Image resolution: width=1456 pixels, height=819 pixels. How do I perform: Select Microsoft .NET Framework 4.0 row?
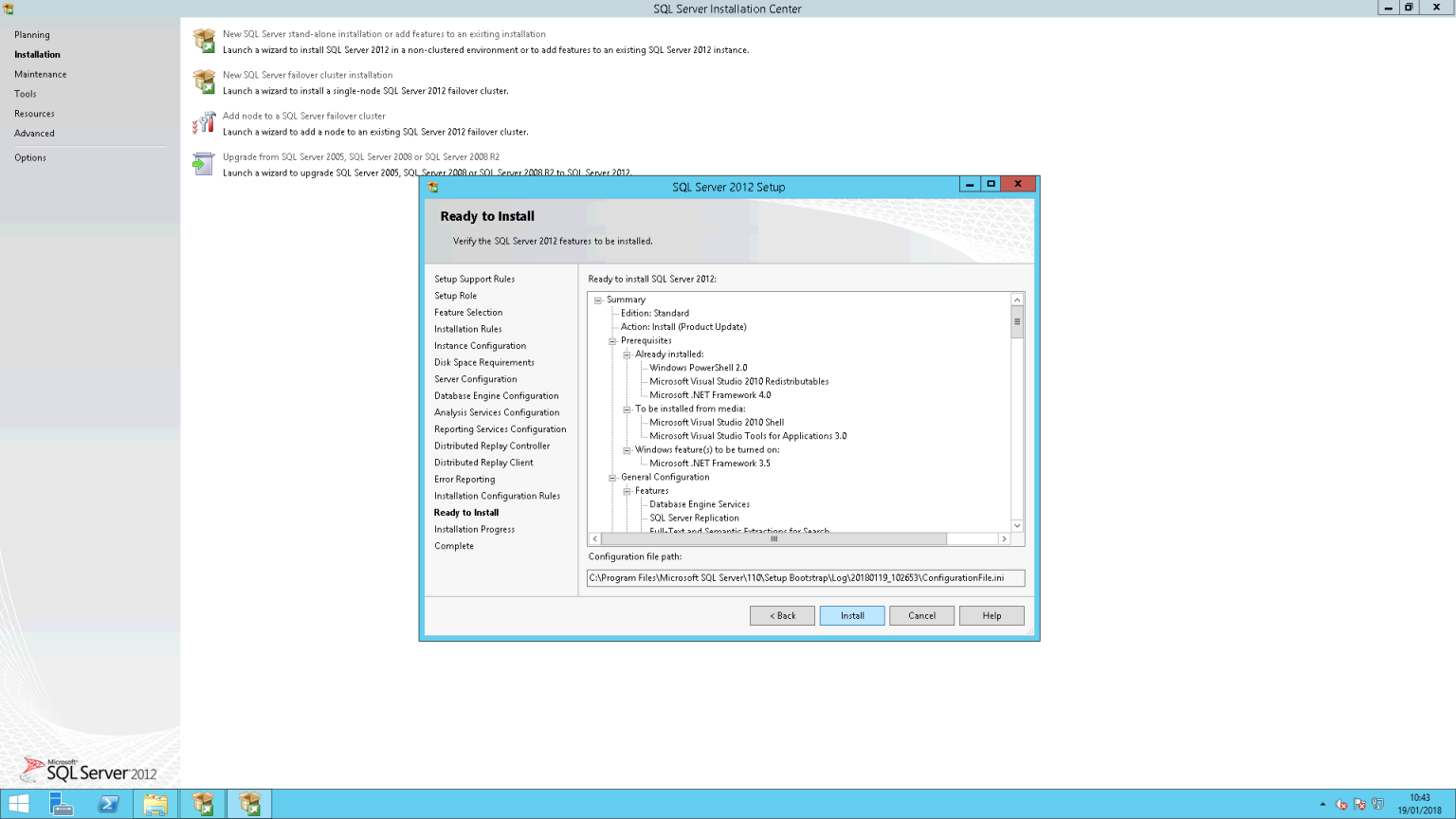coord(710,395)
